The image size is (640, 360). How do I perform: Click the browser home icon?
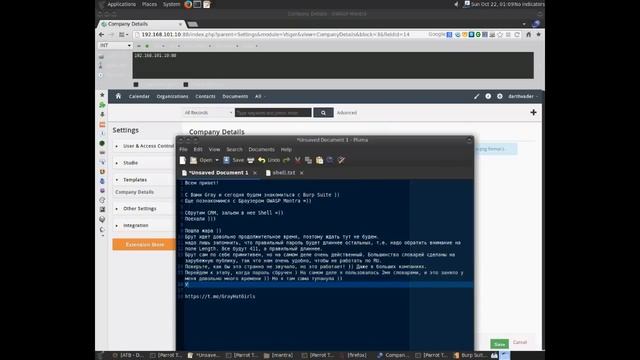tap(529, 35)
